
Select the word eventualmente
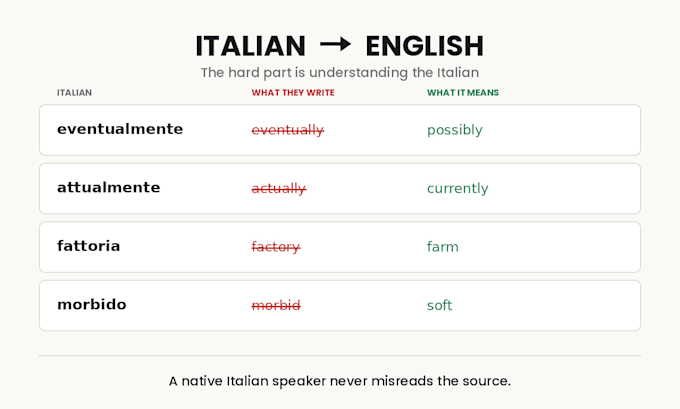[x=120, y=129]
